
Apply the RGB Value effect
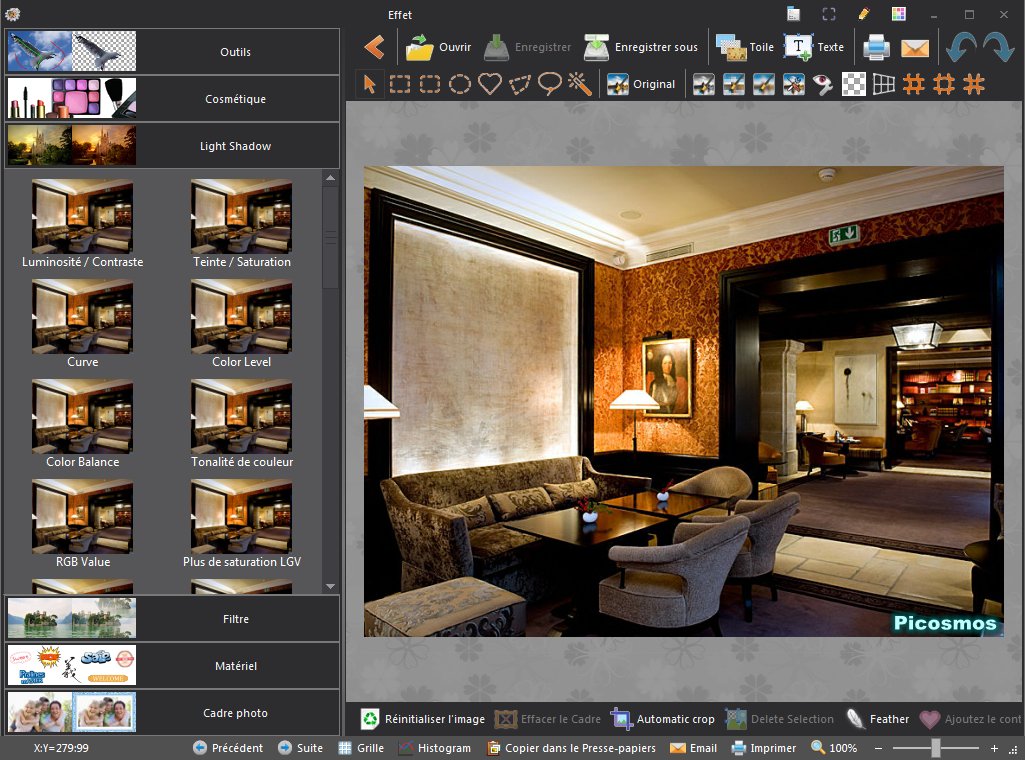pyautogui.click(x=82, y=524)
